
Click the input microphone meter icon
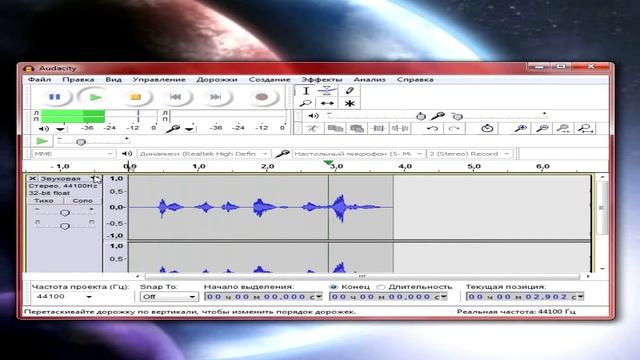pyautogui.click(x=173, y=129)
